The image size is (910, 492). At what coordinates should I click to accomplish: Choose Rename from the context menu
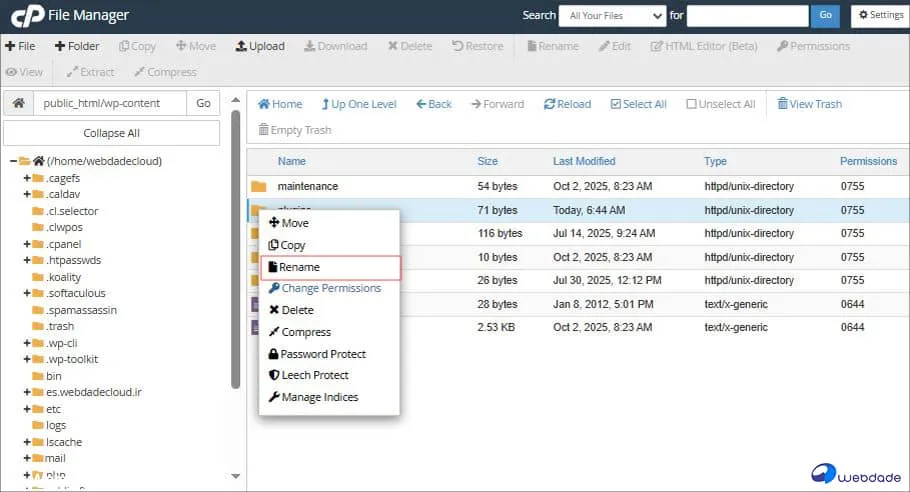[299, 267]
